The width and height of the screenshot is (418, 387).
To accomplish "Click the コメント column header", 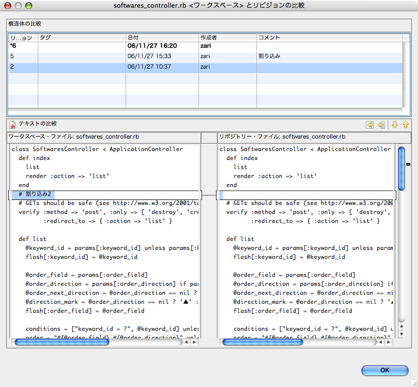I will (329, 37).
